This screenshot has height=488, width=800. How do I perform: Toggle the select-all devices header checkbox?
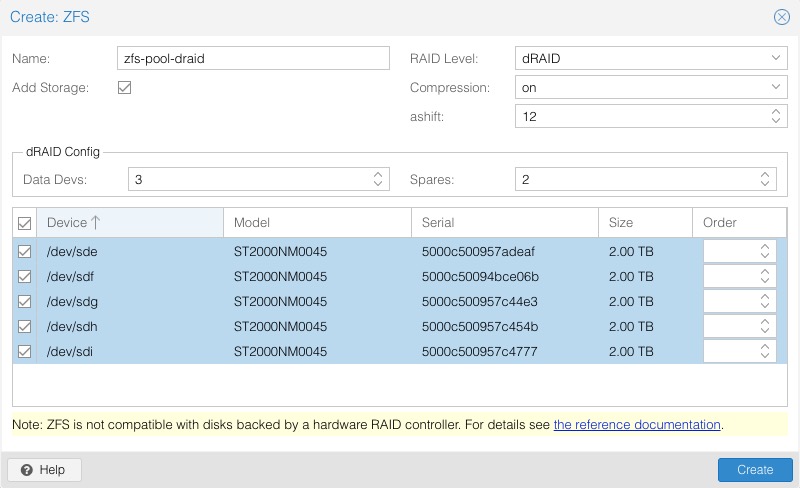(x=24, y=223)
